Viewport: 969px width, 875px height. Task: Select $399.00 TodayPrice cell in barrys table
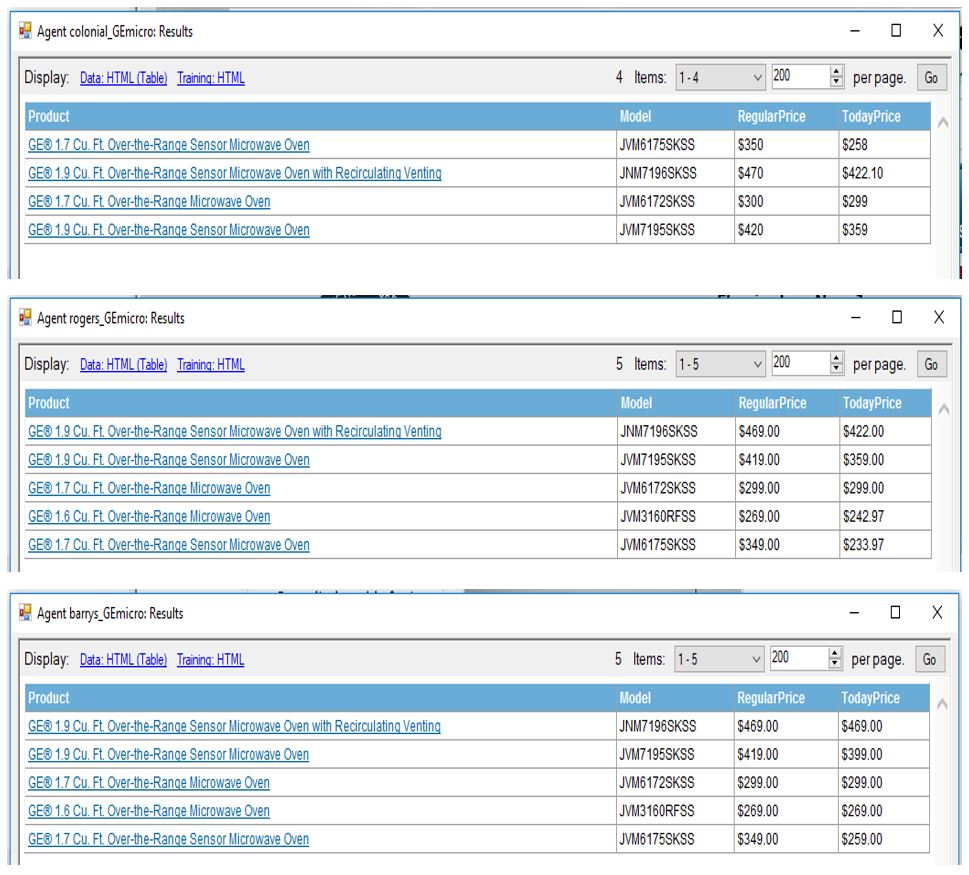pos(884,755)
